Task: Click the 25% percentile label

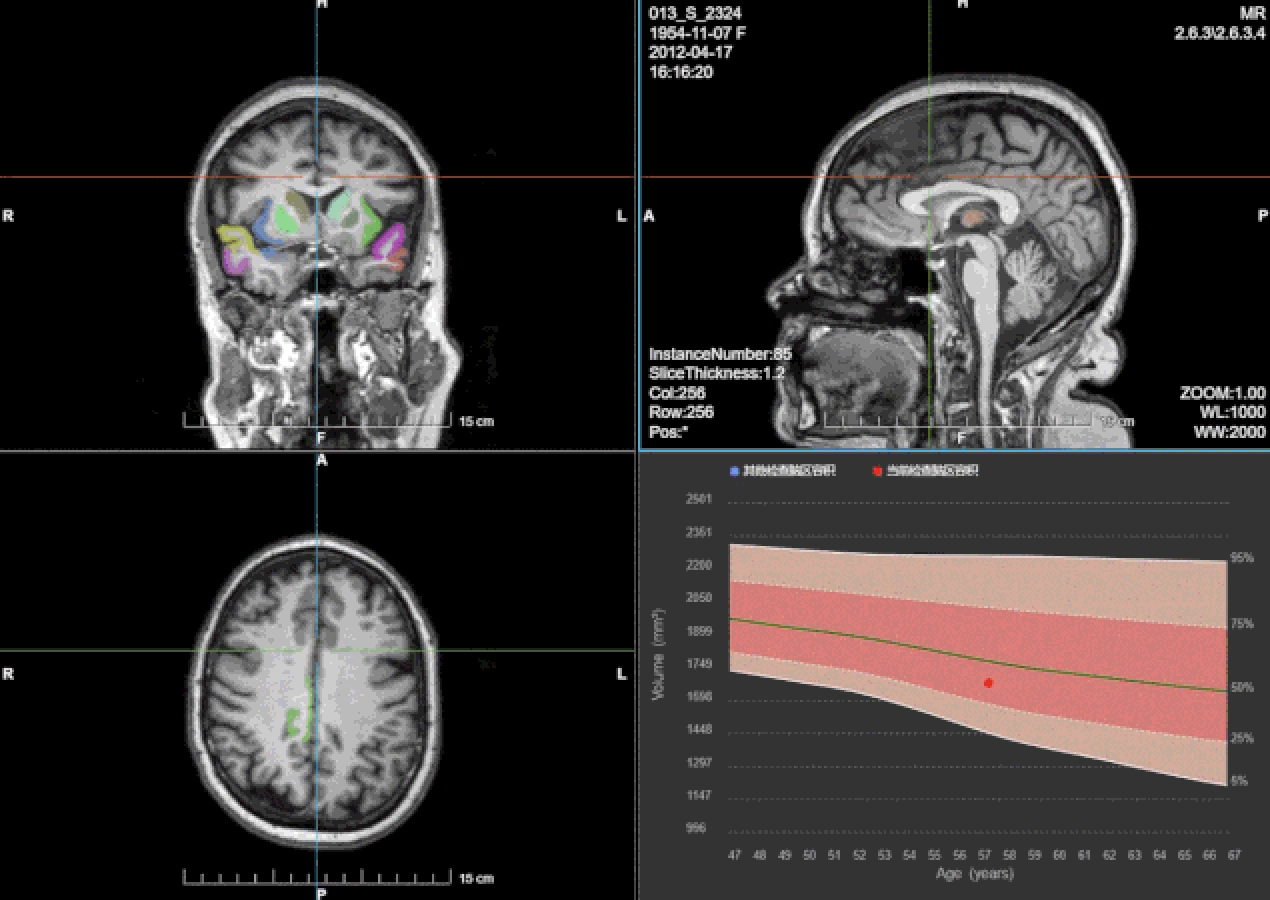Action: [1241, 739]
